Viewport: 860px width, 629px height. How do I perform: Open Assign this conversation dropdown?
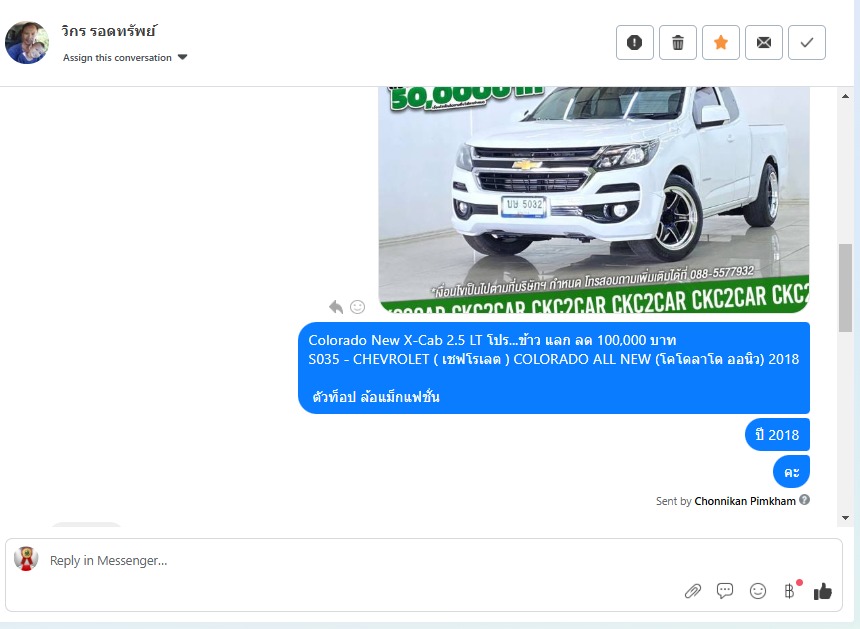point(125,58)
